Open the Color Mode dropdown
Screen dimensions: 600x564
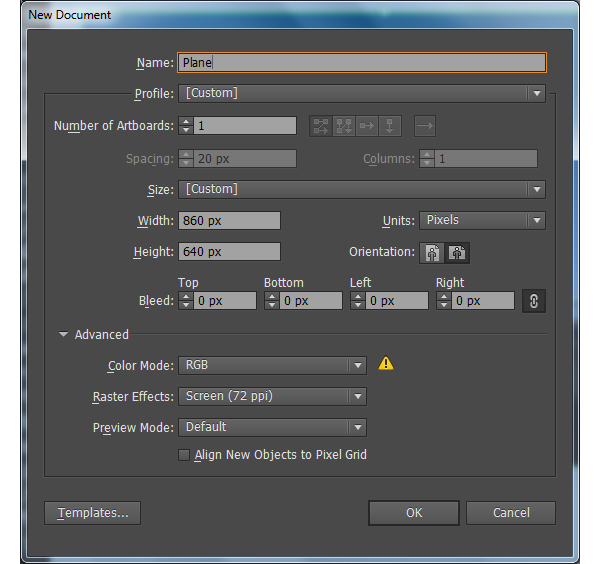[272, 365]
